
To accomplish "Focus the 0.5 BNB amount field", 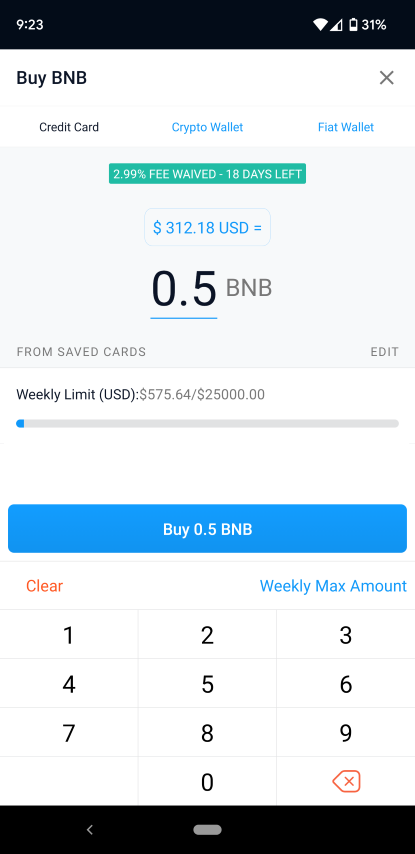I will pos(184,289).
